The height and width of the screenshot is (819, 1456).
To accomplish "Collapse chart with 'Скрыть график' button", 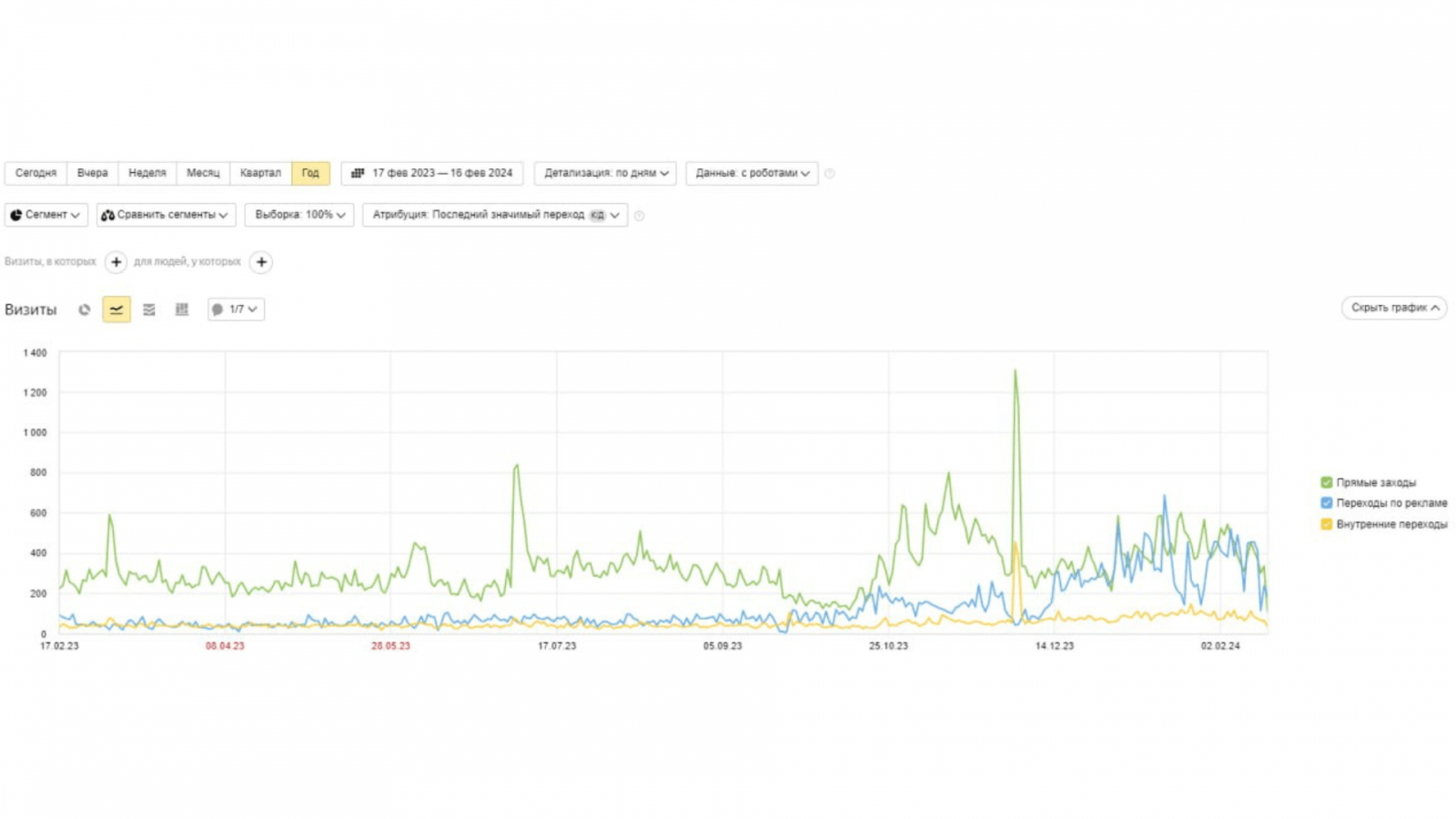I will coord(1394,308).
